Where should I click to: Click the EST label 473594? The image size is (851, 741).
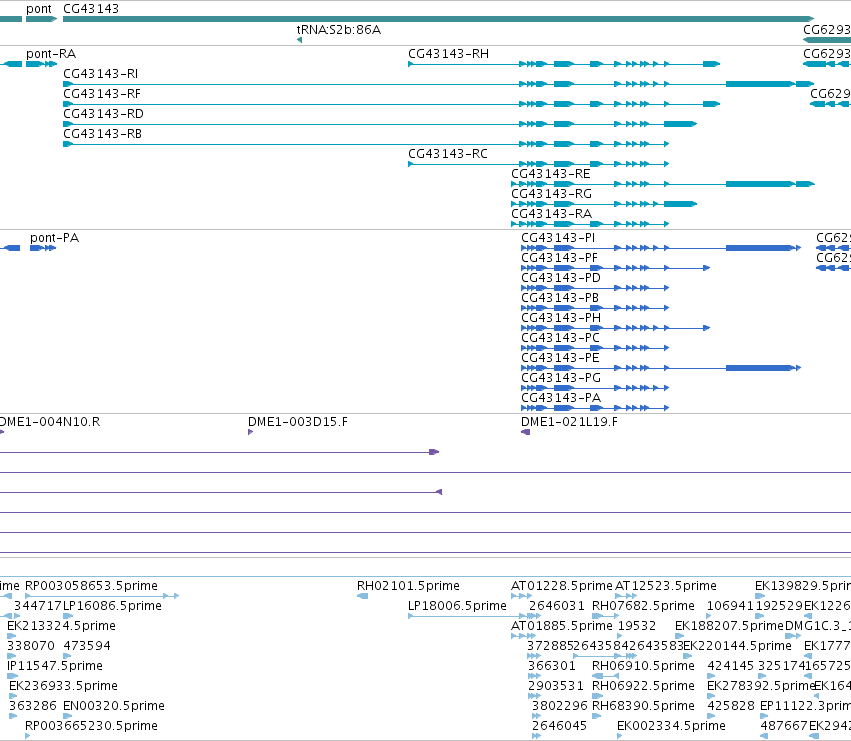point(87,646)
